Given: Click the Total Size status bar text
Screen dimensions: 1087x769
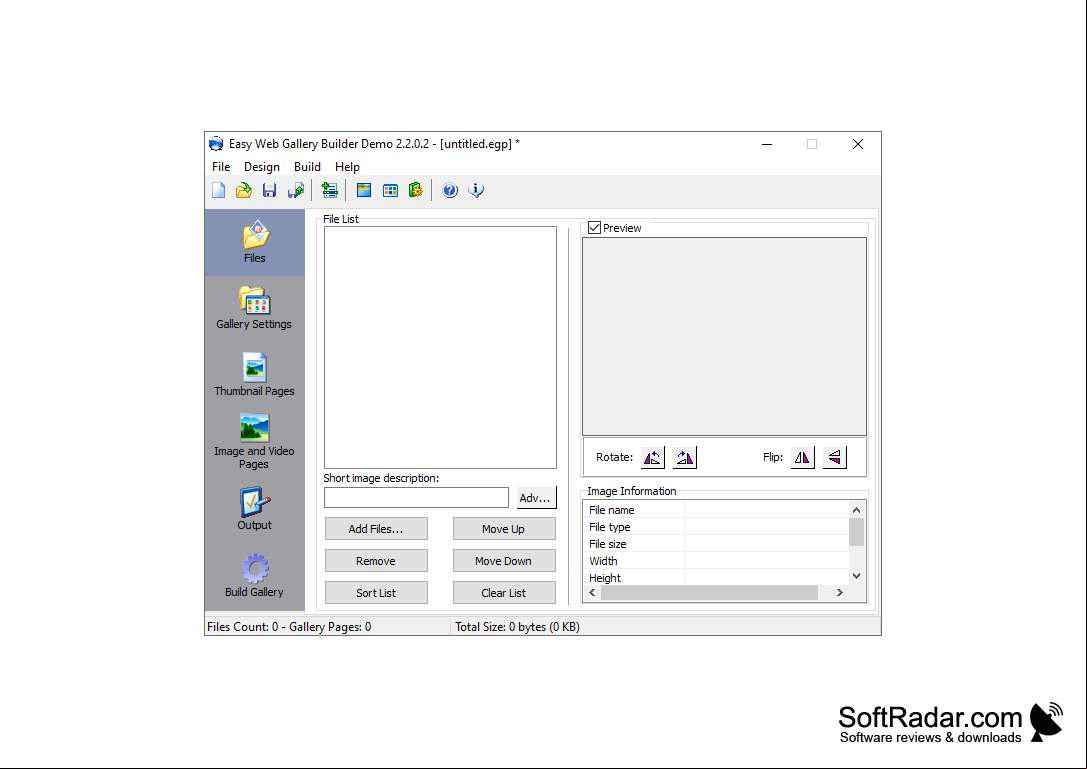Looking at the screenshot, I should tap(517, 627).
